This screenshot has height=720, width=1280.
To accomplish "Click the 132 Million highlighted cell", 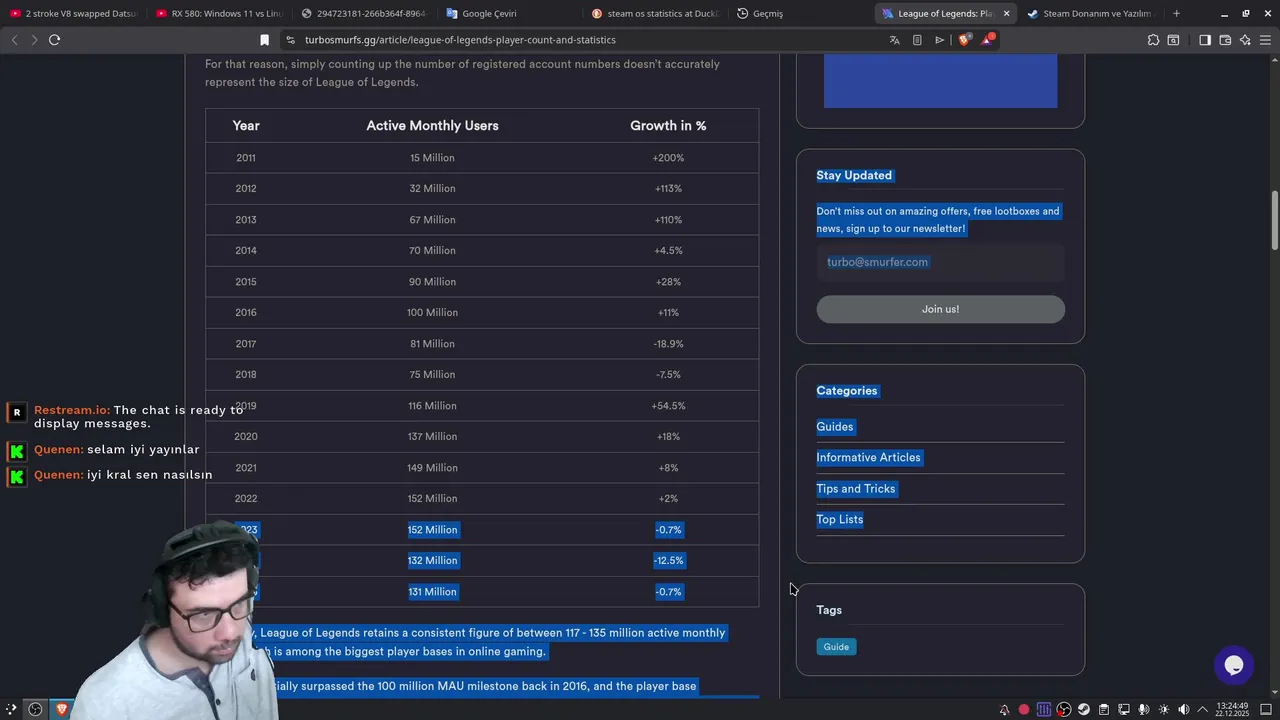I will coord(432,561).
